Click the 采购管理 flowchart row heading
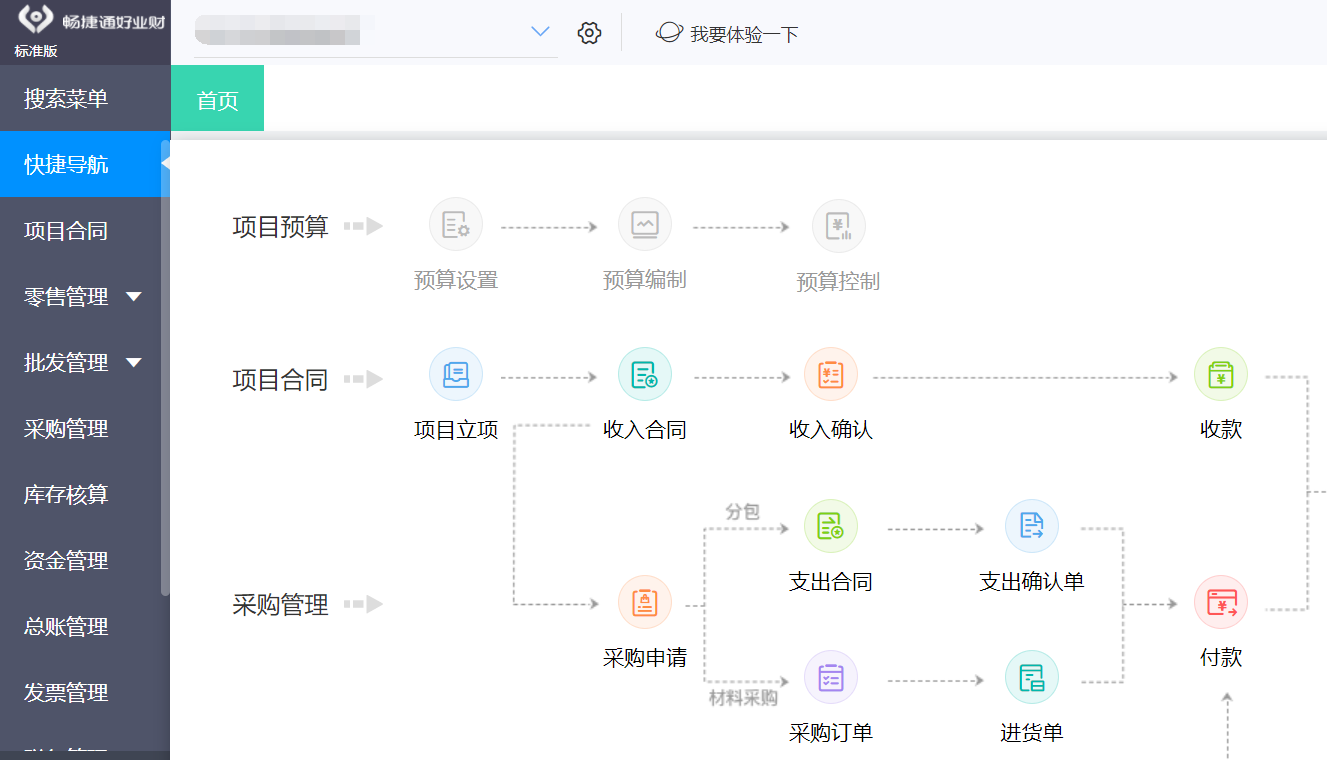Viewport: 1327px width, 760px height. tap(280, 605)
